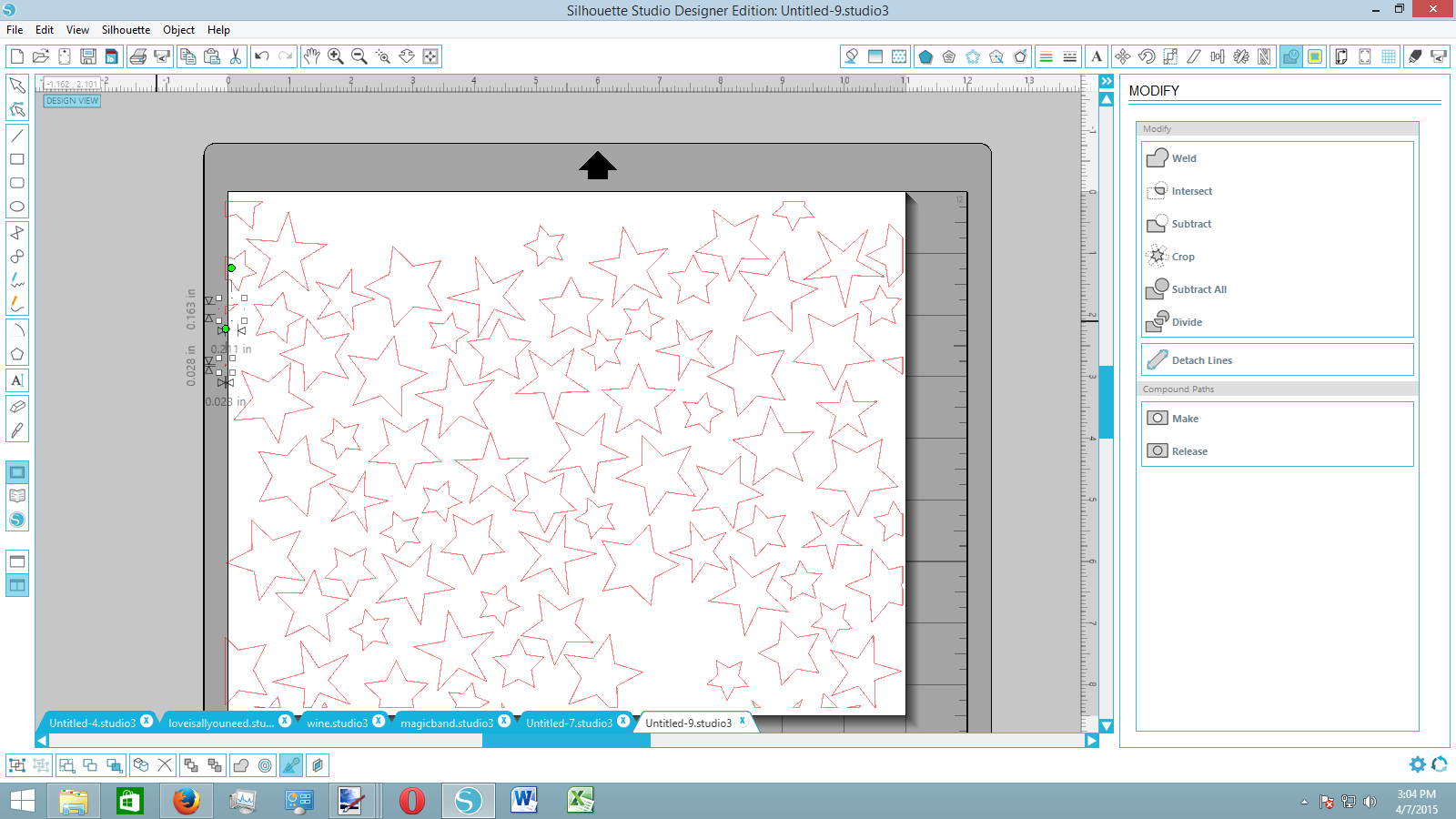
Task: Create a new document with the New icon
Action: point(16,56)
